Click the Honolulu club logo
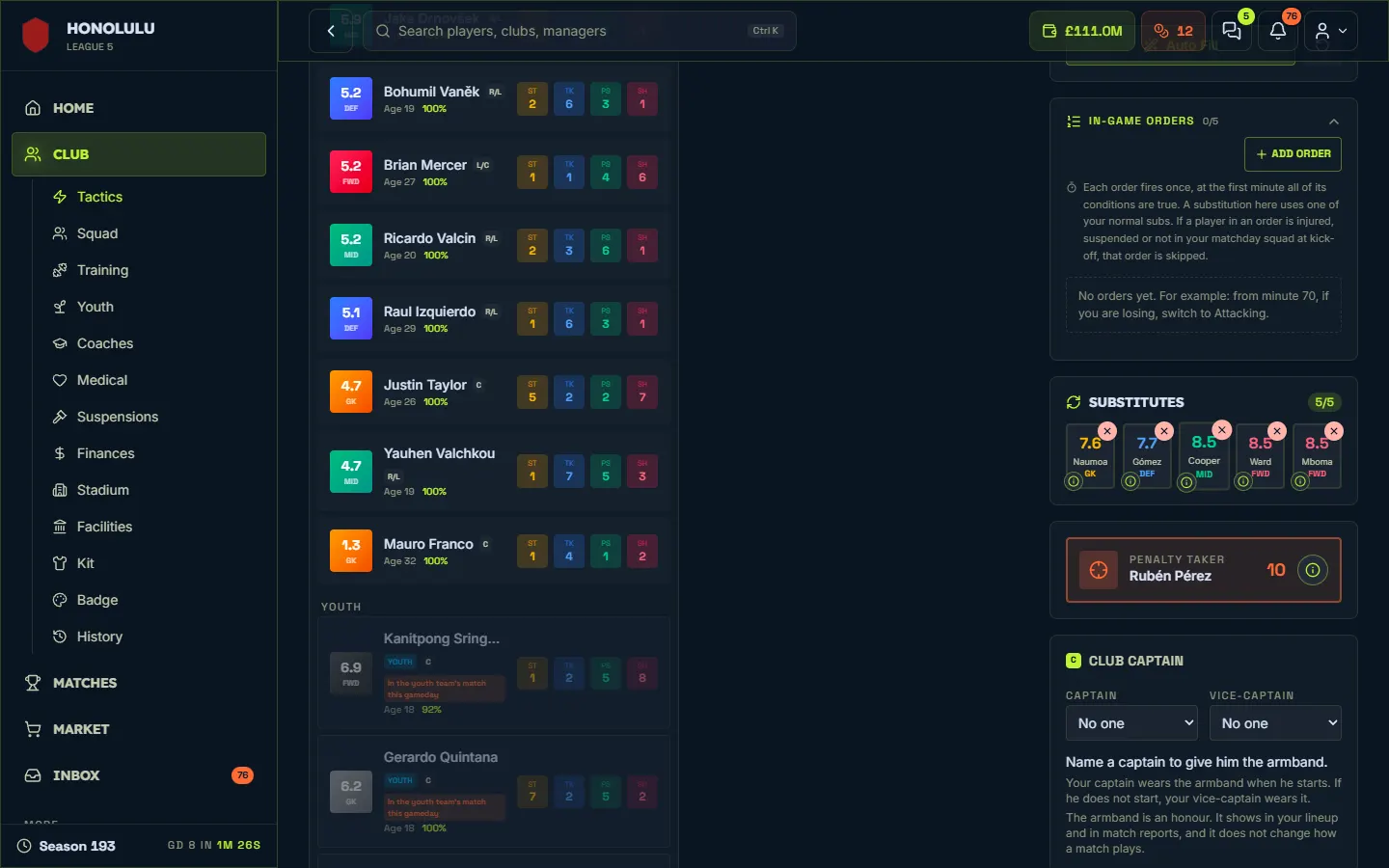 click(36, 36)
